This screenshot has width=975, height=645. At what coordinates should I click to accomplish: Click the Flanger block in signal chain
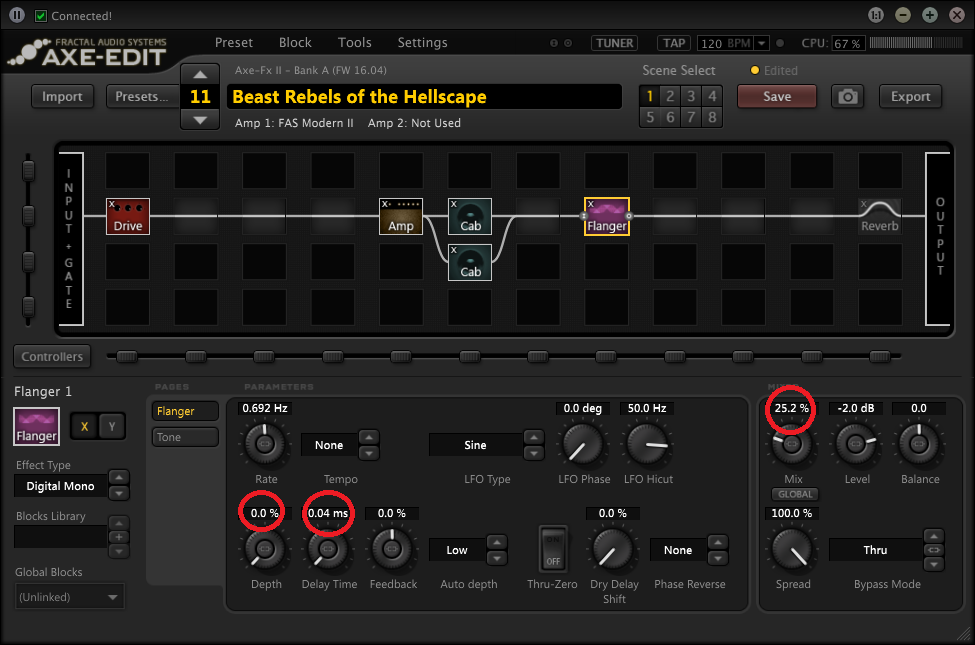pyautogui.click(x=606, y=216)
